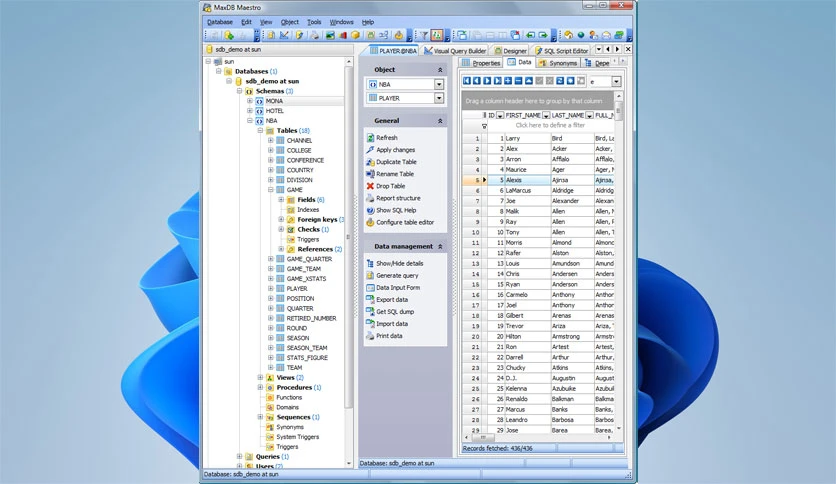
Task: Click the green globe icon in toolbar
Action: coord(581,35)
